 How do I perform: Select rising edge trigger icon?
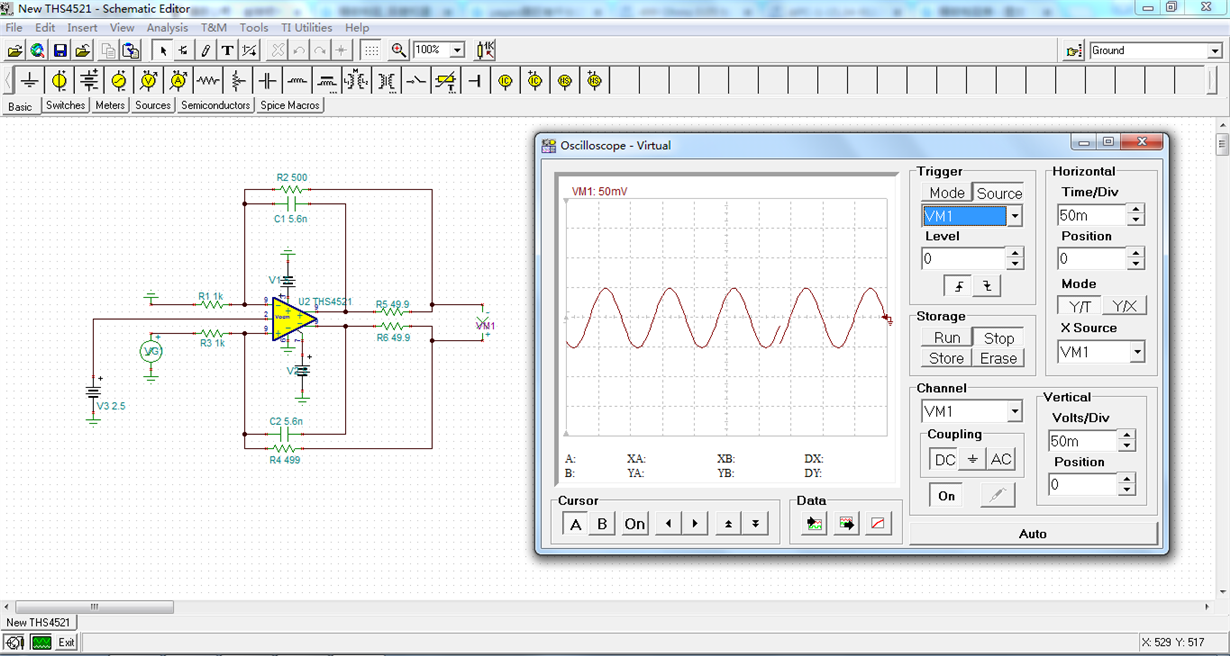coord(960,286)
